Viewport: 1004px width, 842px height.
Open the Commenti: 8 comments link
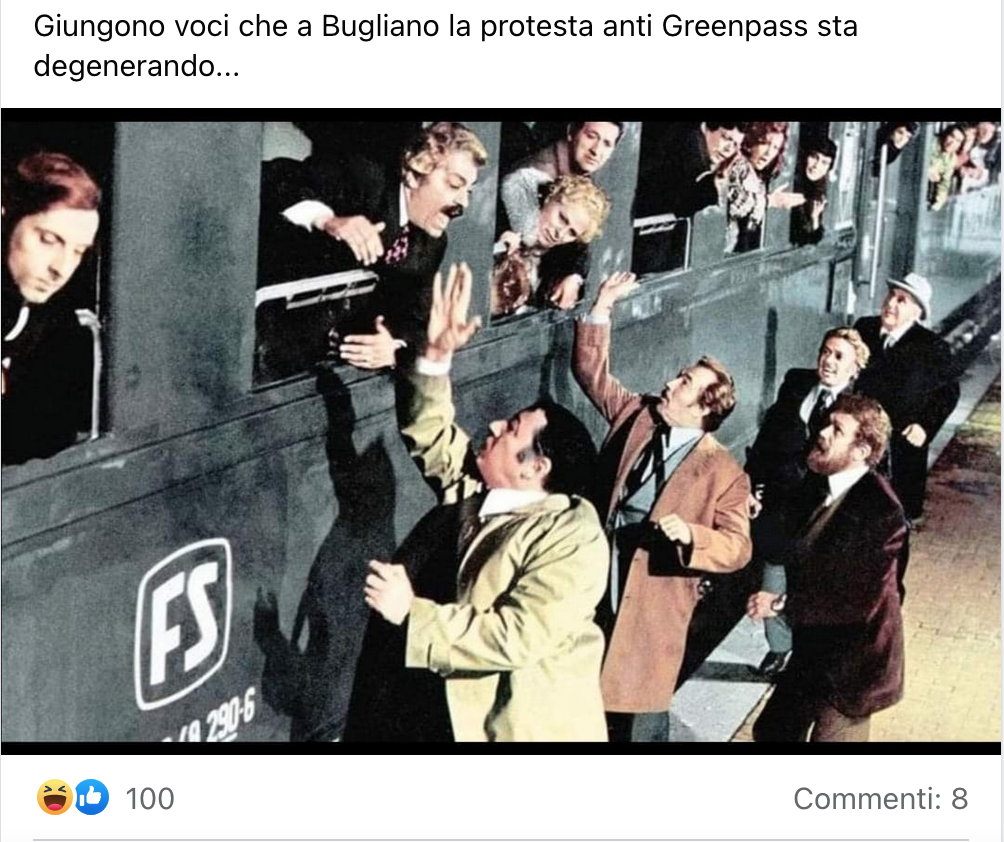tap(880, 799)
